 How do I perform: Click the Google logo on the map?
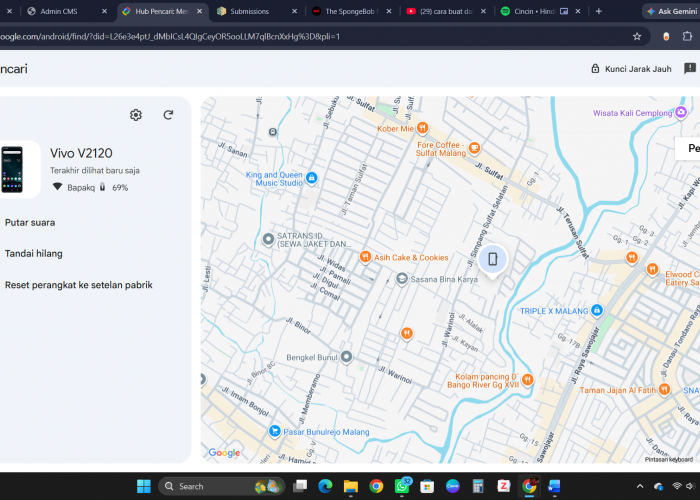click(x=224, y=453)
